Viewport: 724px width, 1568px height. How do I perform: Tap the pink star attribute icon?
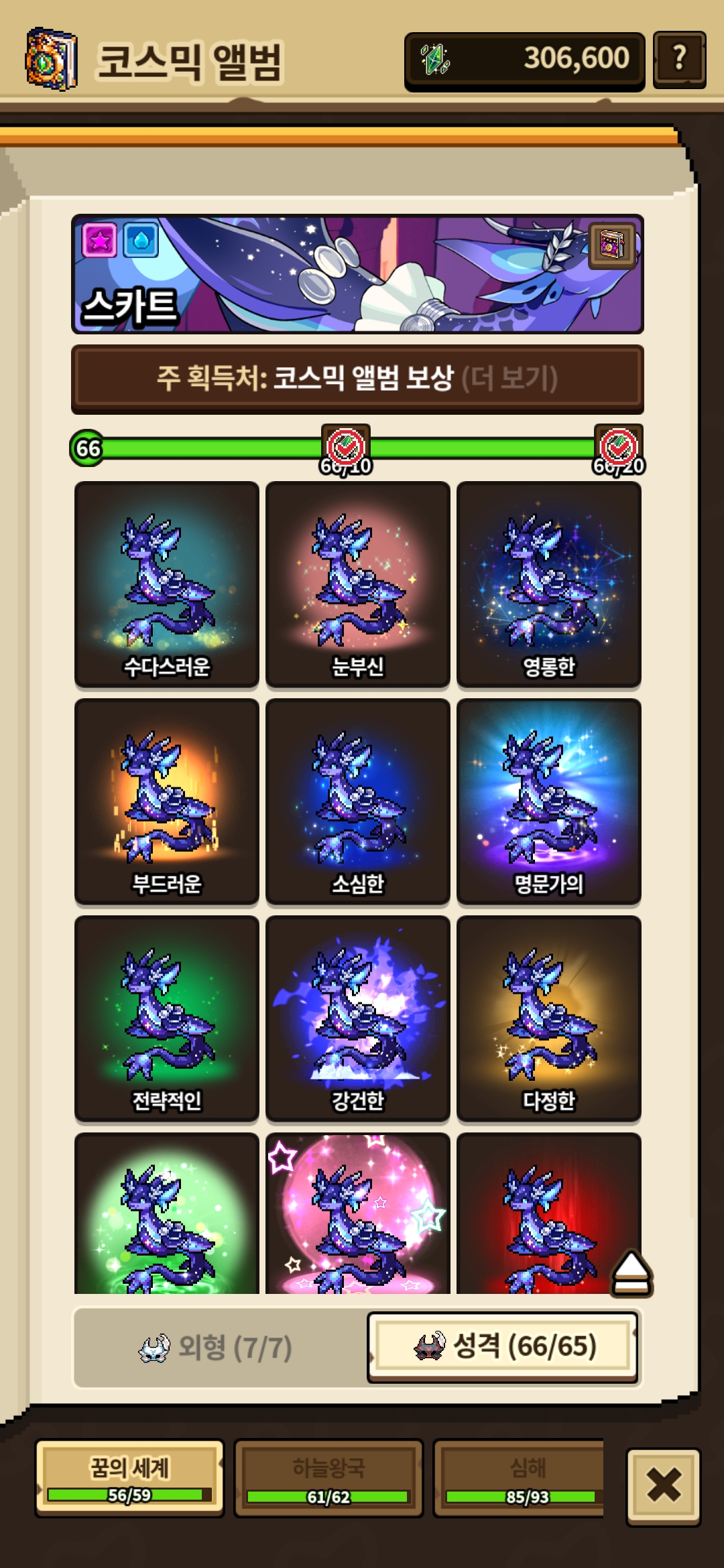[100, 240]
